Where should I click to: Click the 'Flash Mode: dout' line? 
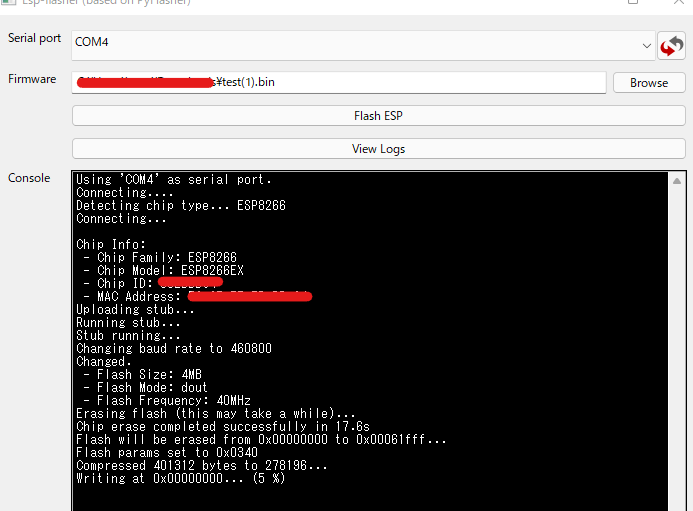(145, 388)
